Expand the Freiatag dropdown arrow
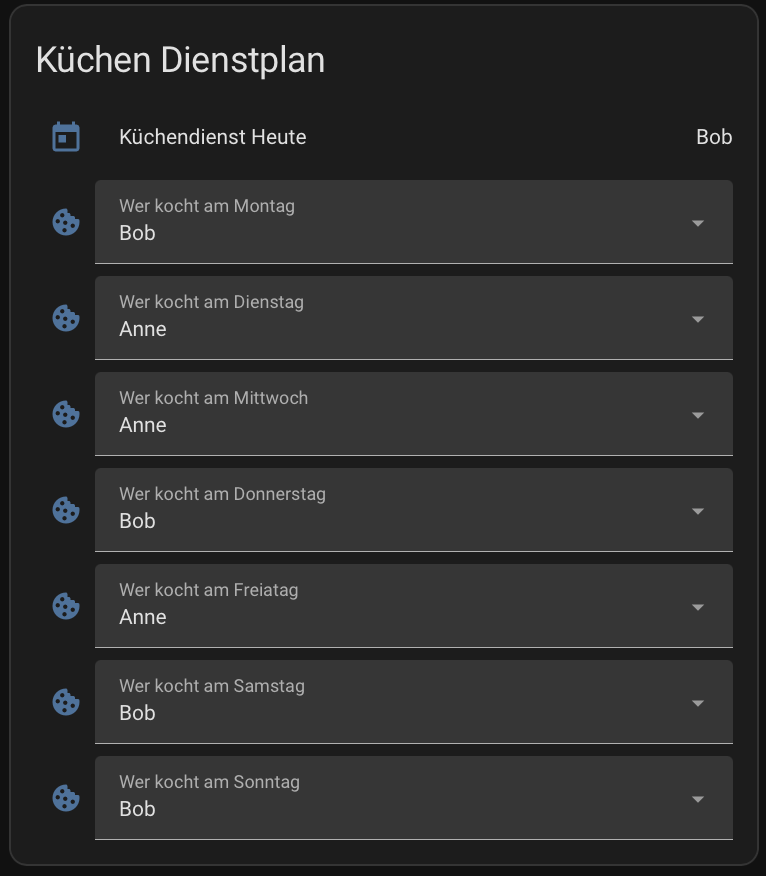This screenshot has width=766, height=876. [698, 607]
